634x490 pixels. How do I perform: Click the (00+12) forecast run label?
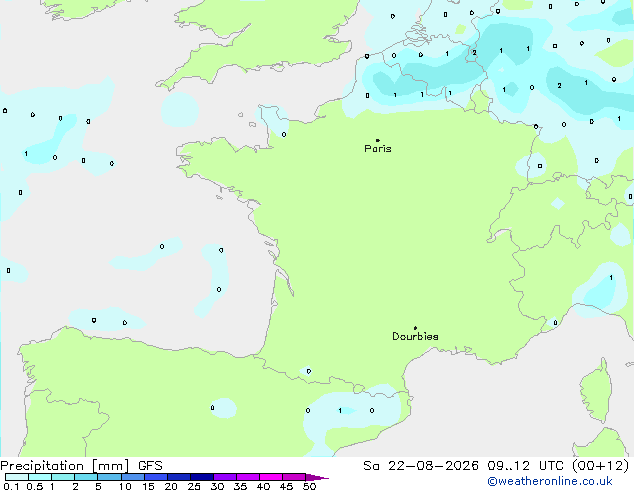point(601,466)
